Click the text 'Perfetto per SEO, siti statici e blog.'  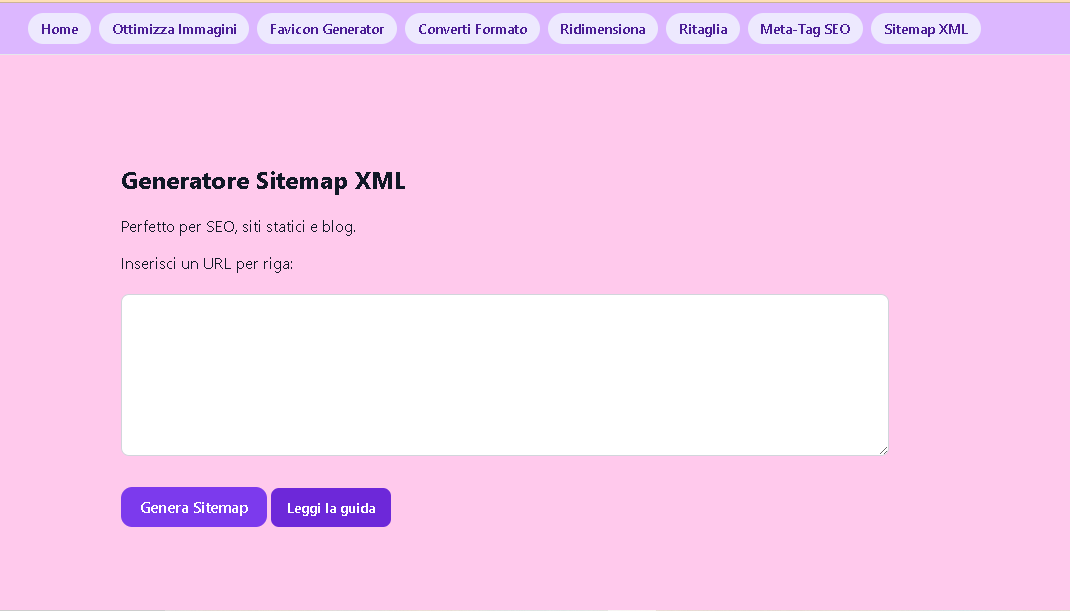238,227
